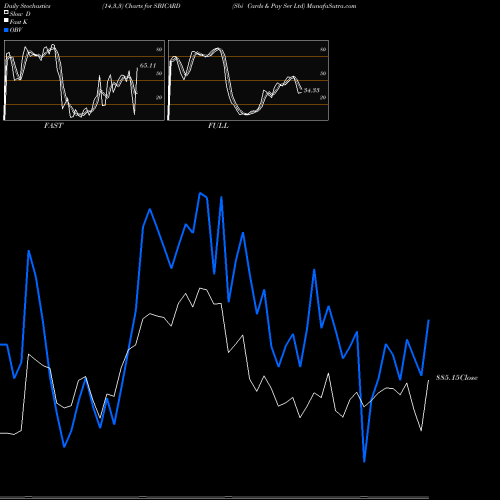Click the 20 axis label in FULL chart
Viewport: 500px width, 500px height.
tap(323, 97)
